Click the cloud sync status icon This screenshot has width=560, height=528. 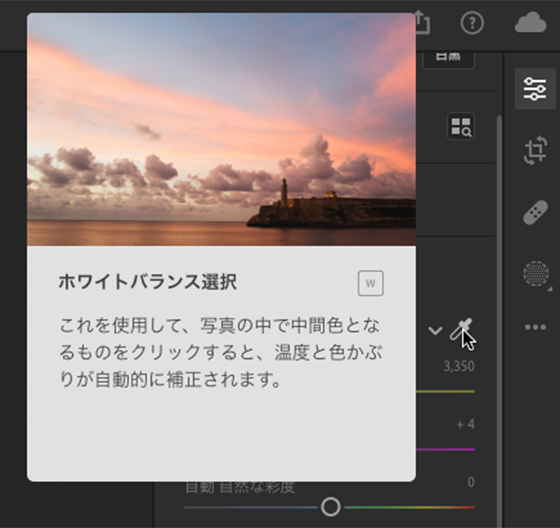tap(530, 23)
